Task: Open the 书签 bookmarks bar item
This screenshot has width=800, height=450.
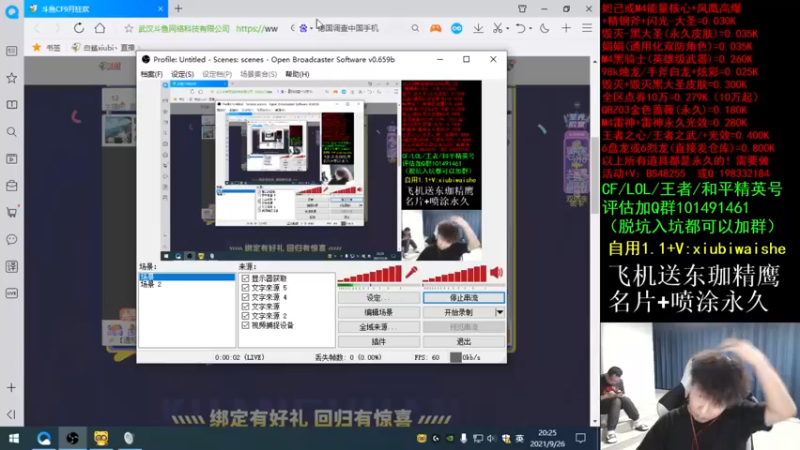Action: click(x=46, y=47)
